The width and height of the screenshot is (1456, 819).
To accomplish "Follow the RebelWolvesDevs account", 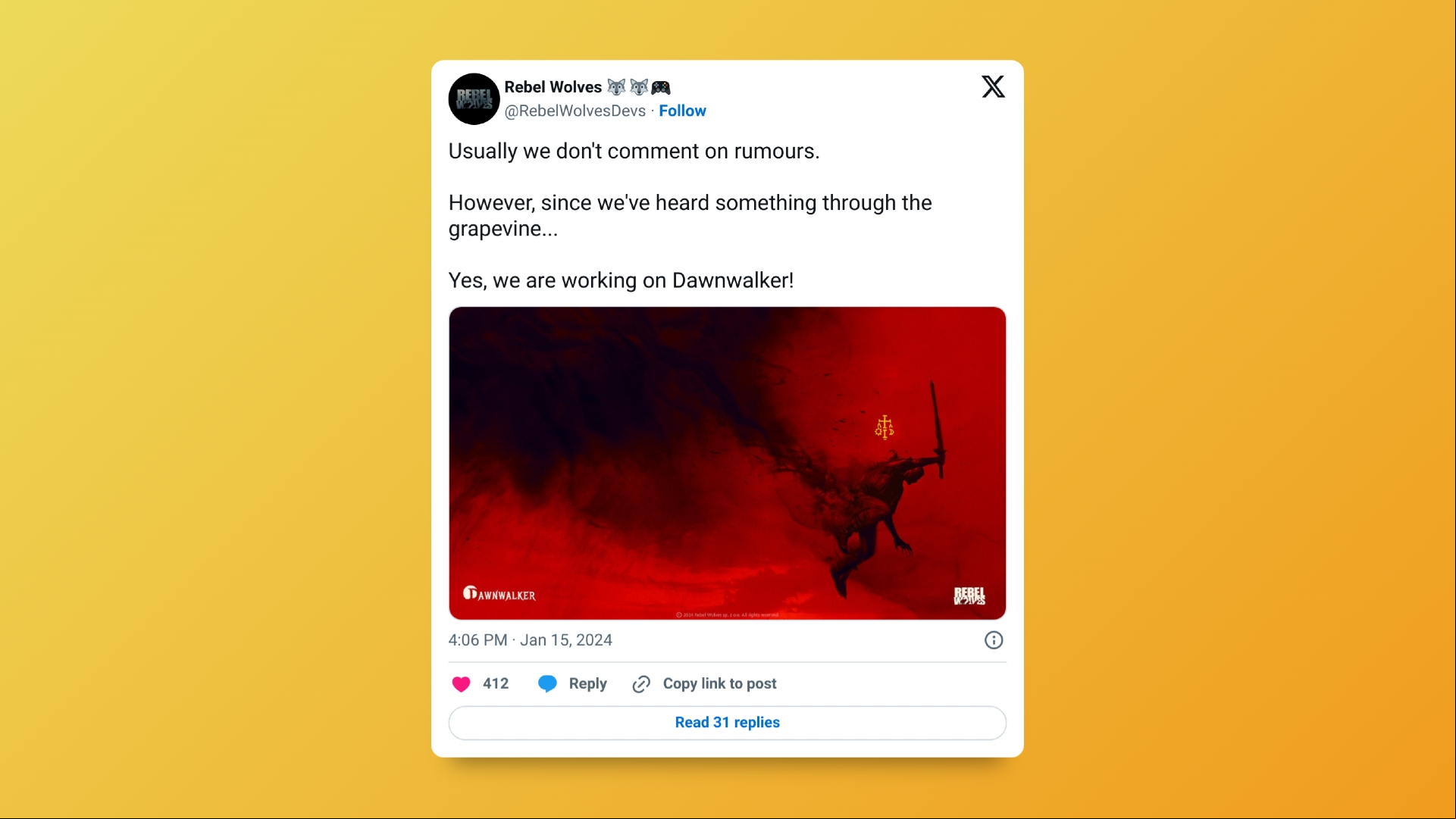I will pyautogui.click(x=682, y=111).
